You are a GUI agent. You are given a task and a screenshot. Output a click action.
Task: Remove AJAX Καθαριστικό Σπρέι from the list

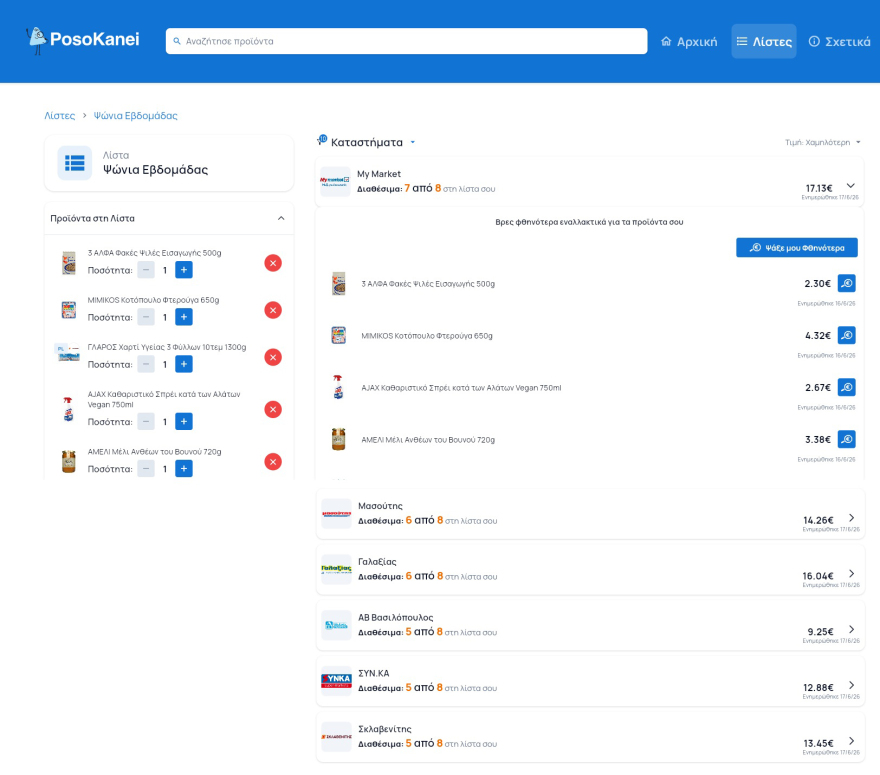point(273,409)
